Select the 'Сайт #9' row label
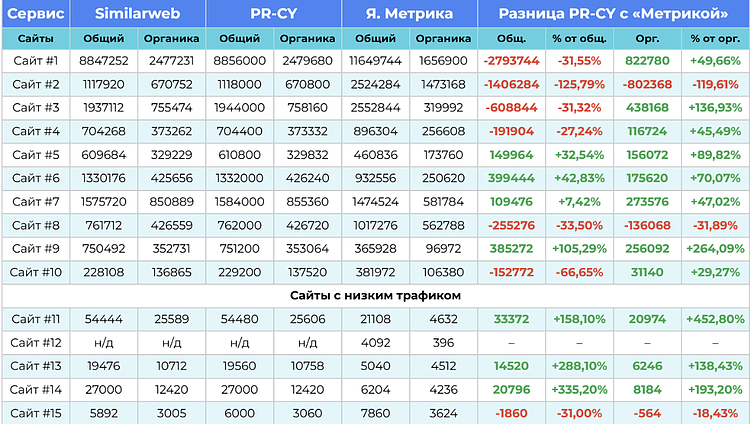 pyautogui.click(x=36, y=249)
